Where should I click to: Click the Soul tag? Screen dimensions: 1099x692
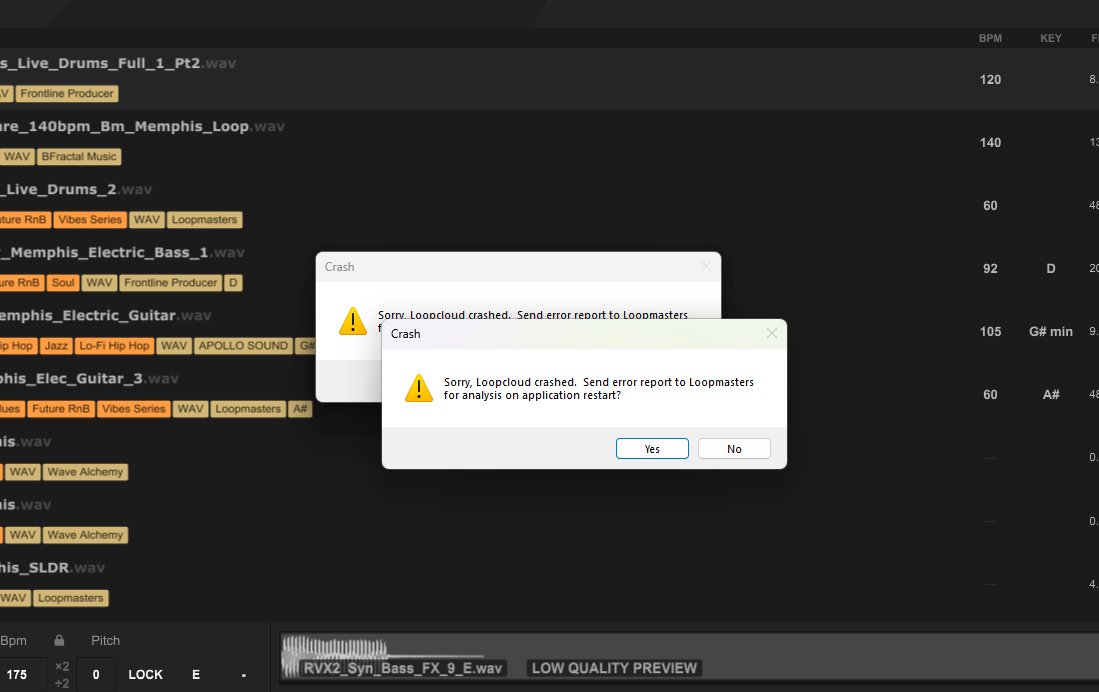coord(62,283)
